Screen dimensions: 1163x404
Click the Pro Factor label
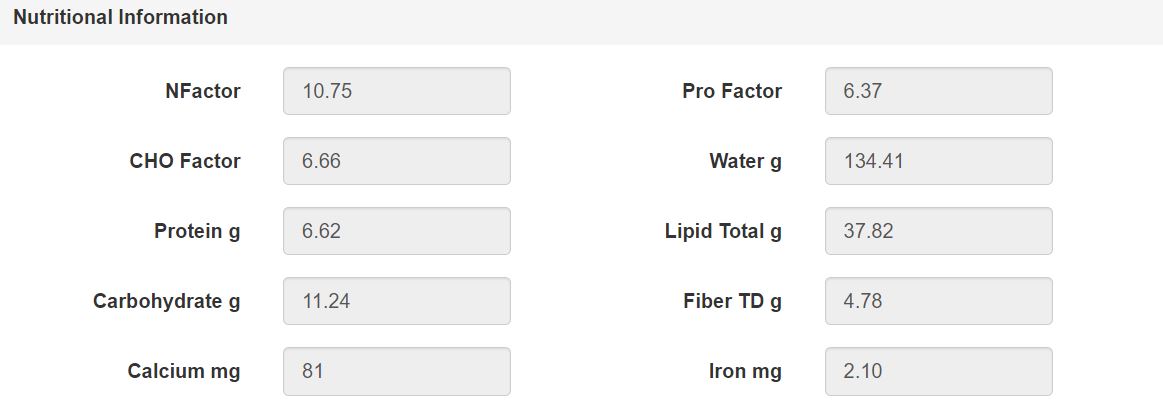click(732, 91)
